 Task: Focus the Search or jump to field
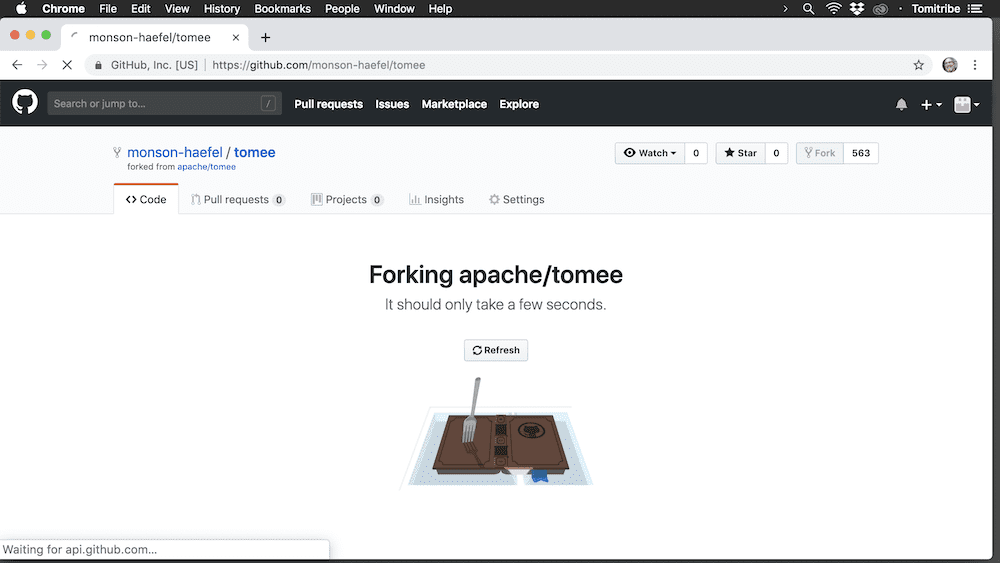click(x=165, y=103)
